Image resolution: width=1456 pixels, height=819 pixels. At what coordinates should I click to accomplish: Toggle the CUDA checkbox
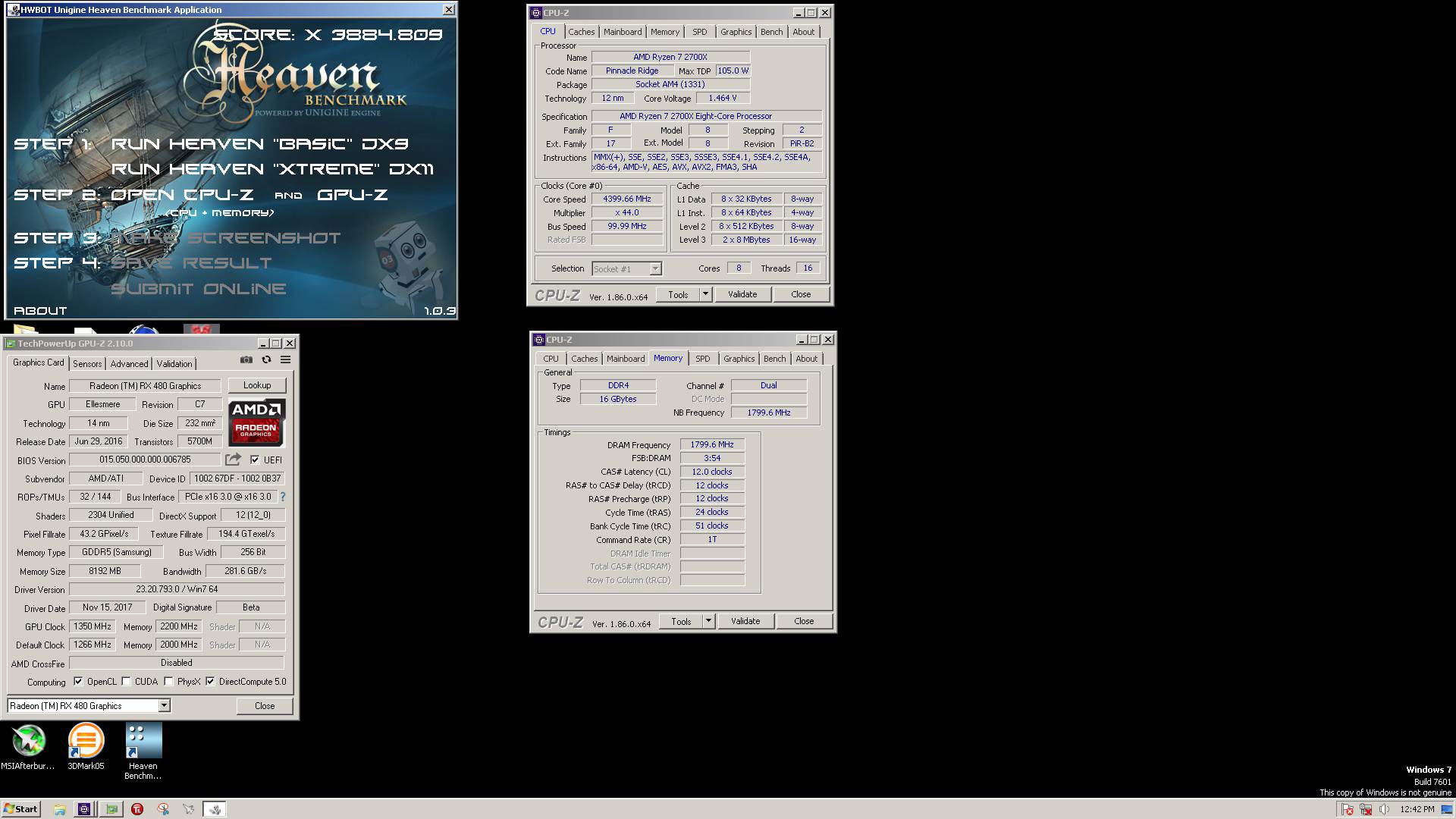click(126, 681)
